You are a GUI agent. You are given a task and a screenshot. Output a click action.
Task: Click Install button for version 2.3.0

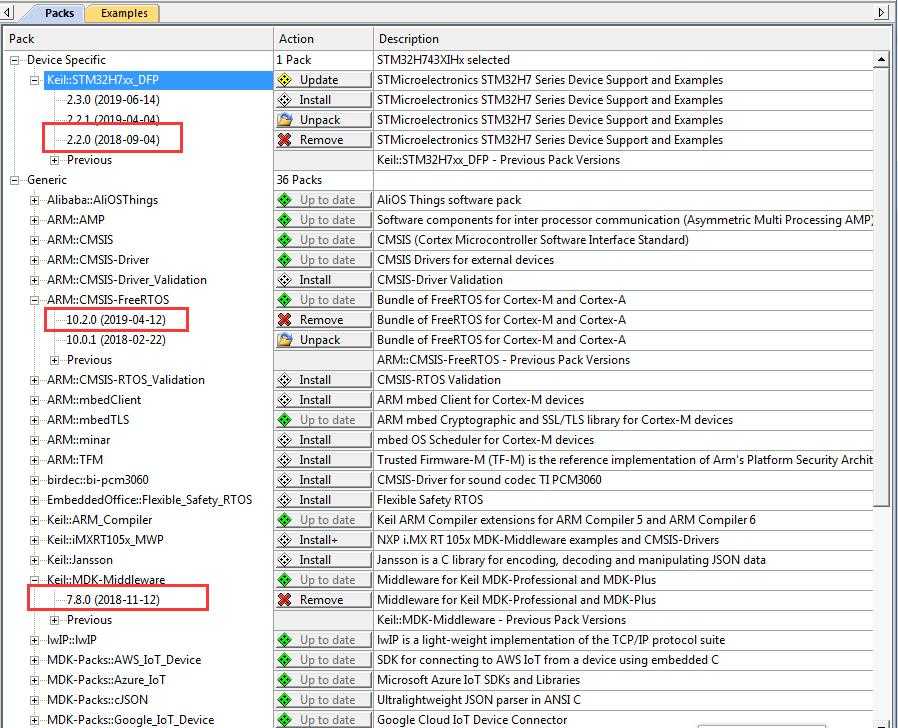324,100
